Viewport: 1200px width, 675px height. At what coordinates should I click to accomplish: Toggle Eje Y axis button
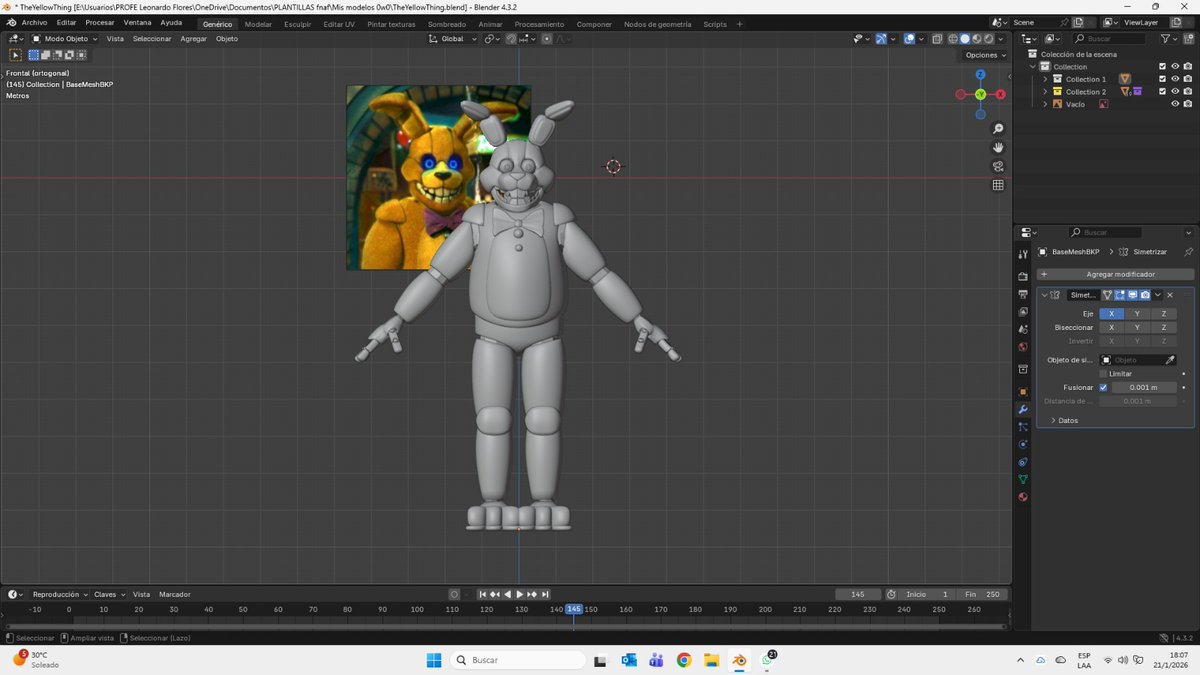tap(1137, 314)
